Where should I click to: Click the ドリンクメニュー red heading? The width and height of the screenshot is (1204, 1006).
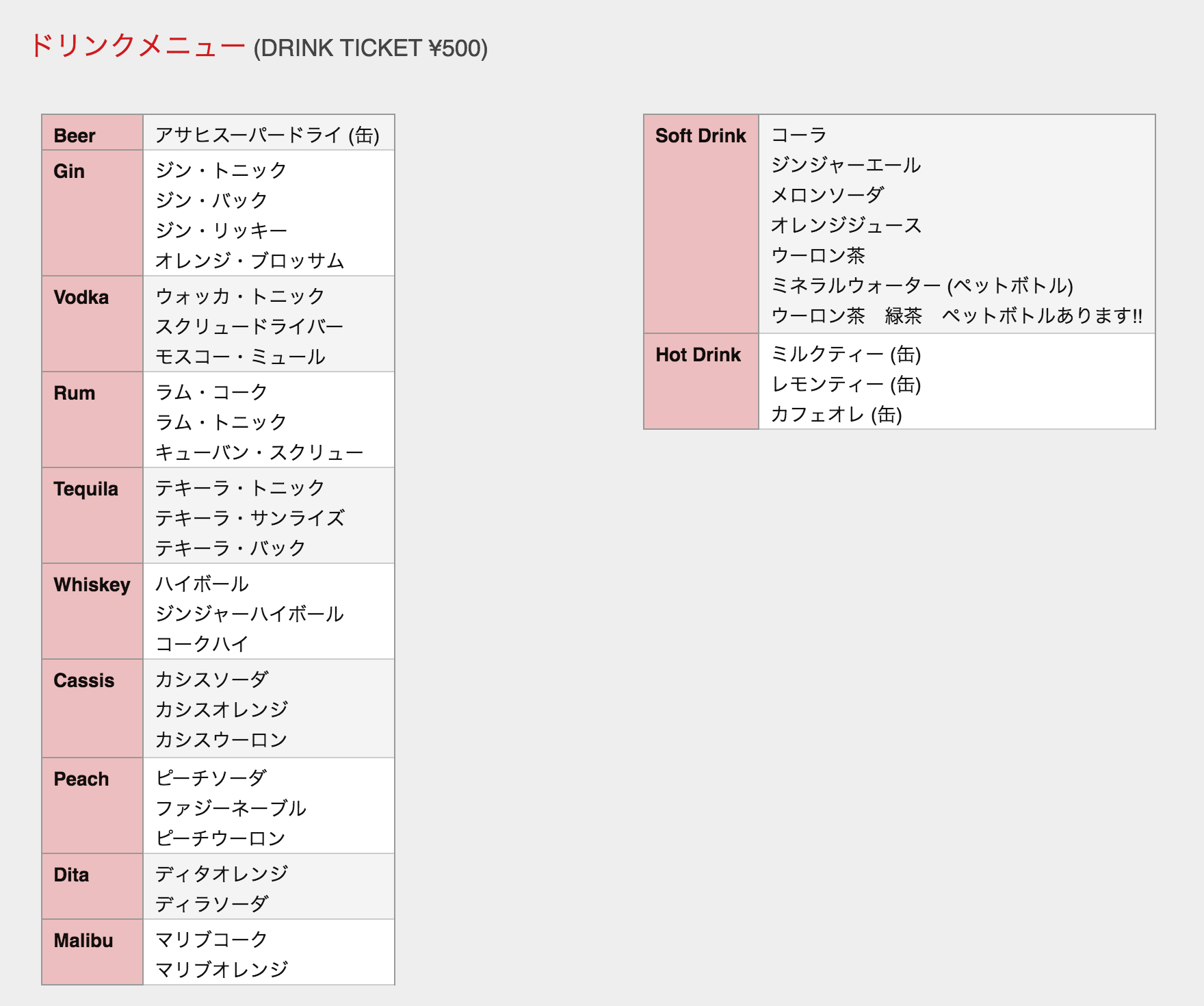click(137, 47)
